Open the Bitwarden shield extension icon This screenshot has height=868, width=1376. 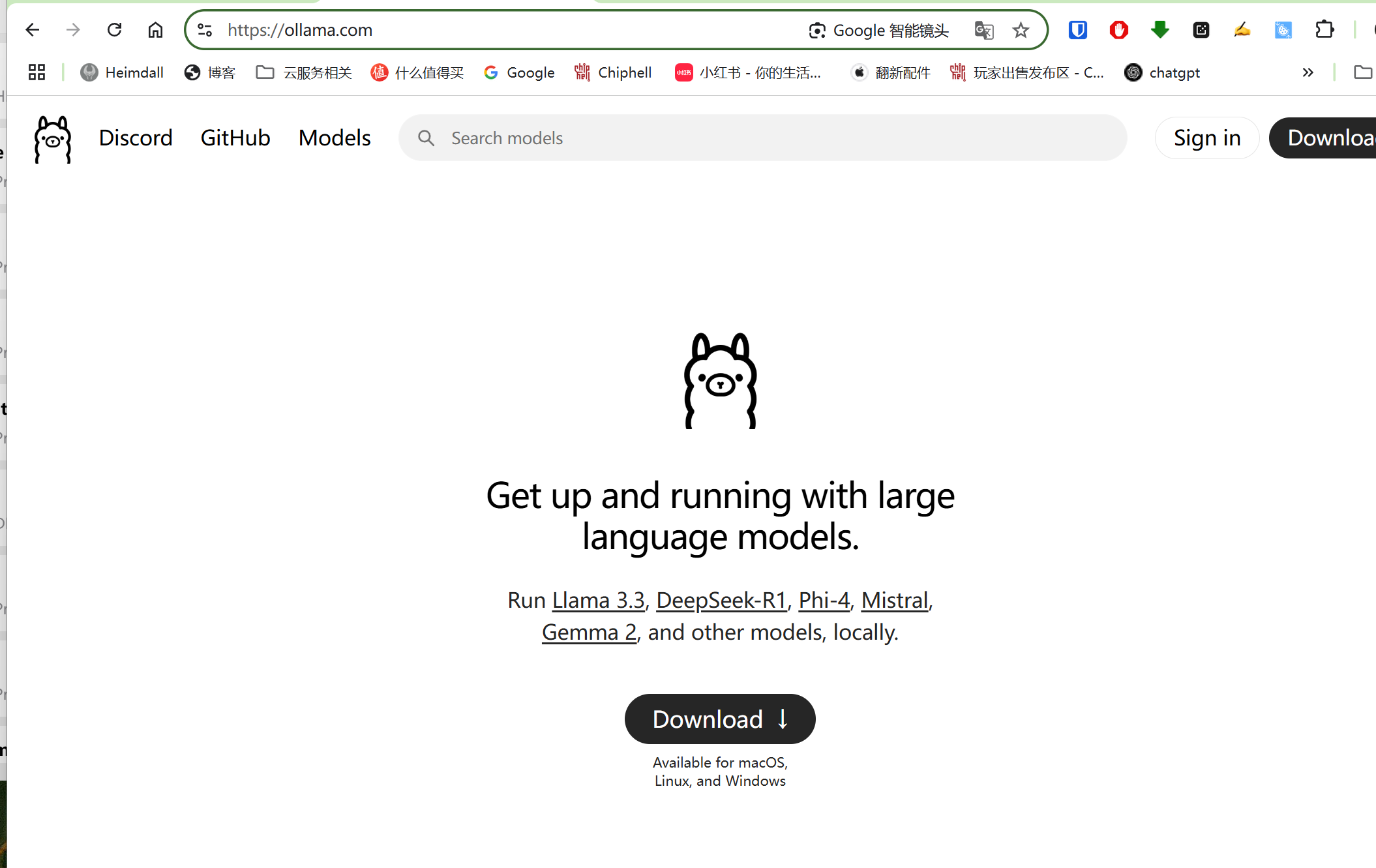(1078, 30)
